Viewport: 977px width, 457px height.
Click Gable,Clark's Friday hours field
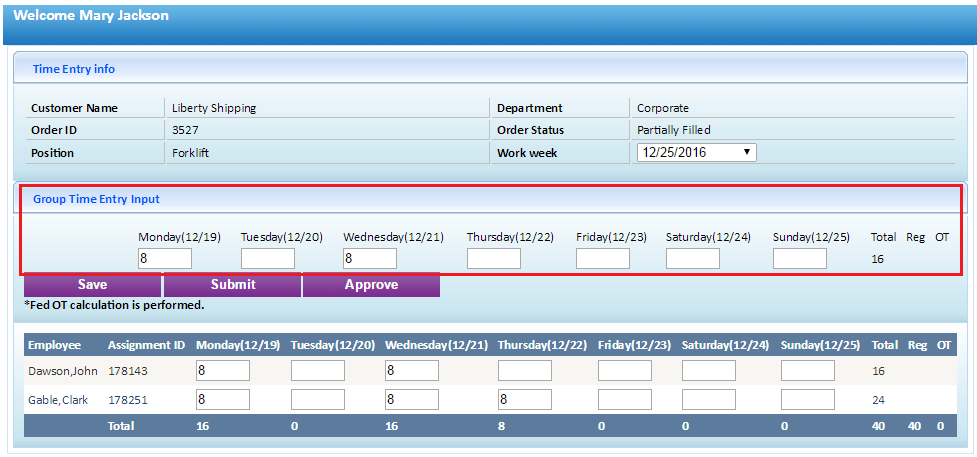pos(625,400)
